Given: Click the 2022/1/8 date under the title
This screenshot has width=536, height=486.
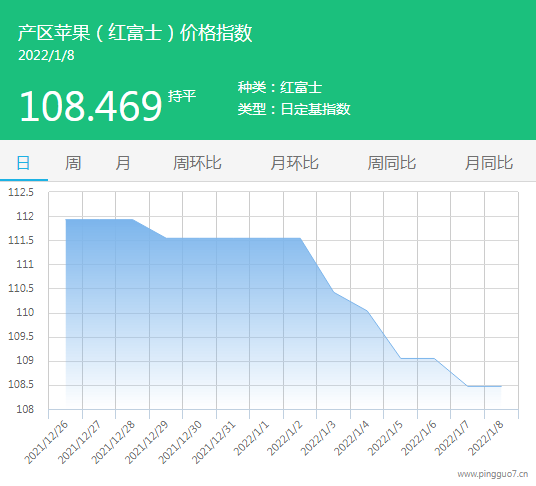Looking at the screenshot, I should 46,55.
